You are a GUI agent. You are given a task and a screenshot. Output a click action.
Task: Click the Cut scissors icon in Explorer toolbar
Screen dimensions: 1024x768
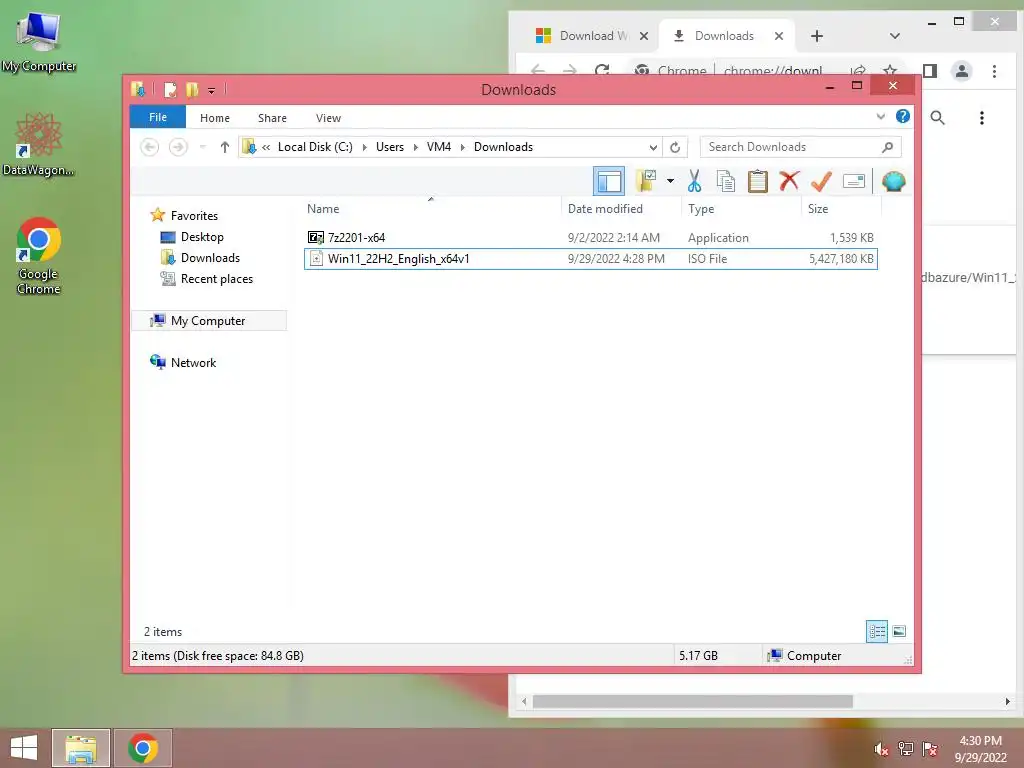[x=694, y=182]
